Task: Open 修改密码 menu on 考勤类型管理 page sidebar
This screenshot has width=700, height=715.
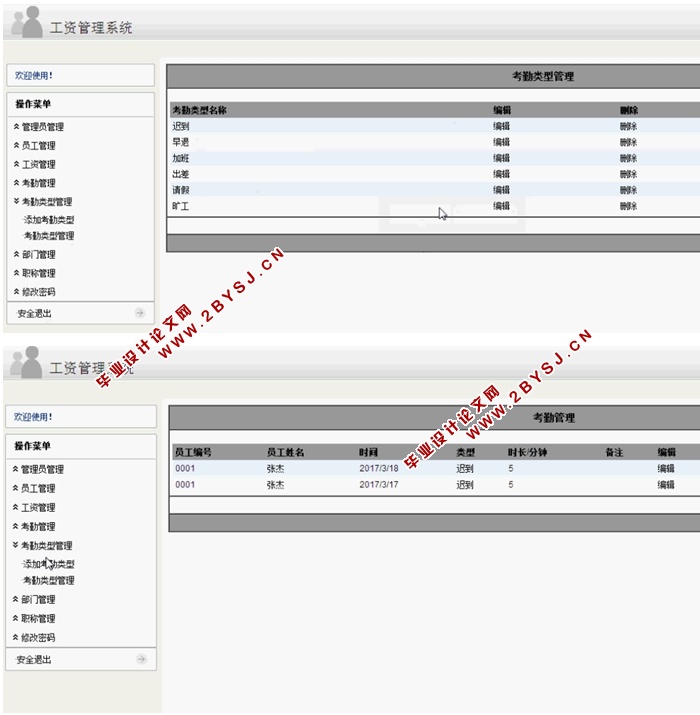Action: [39, 292]
